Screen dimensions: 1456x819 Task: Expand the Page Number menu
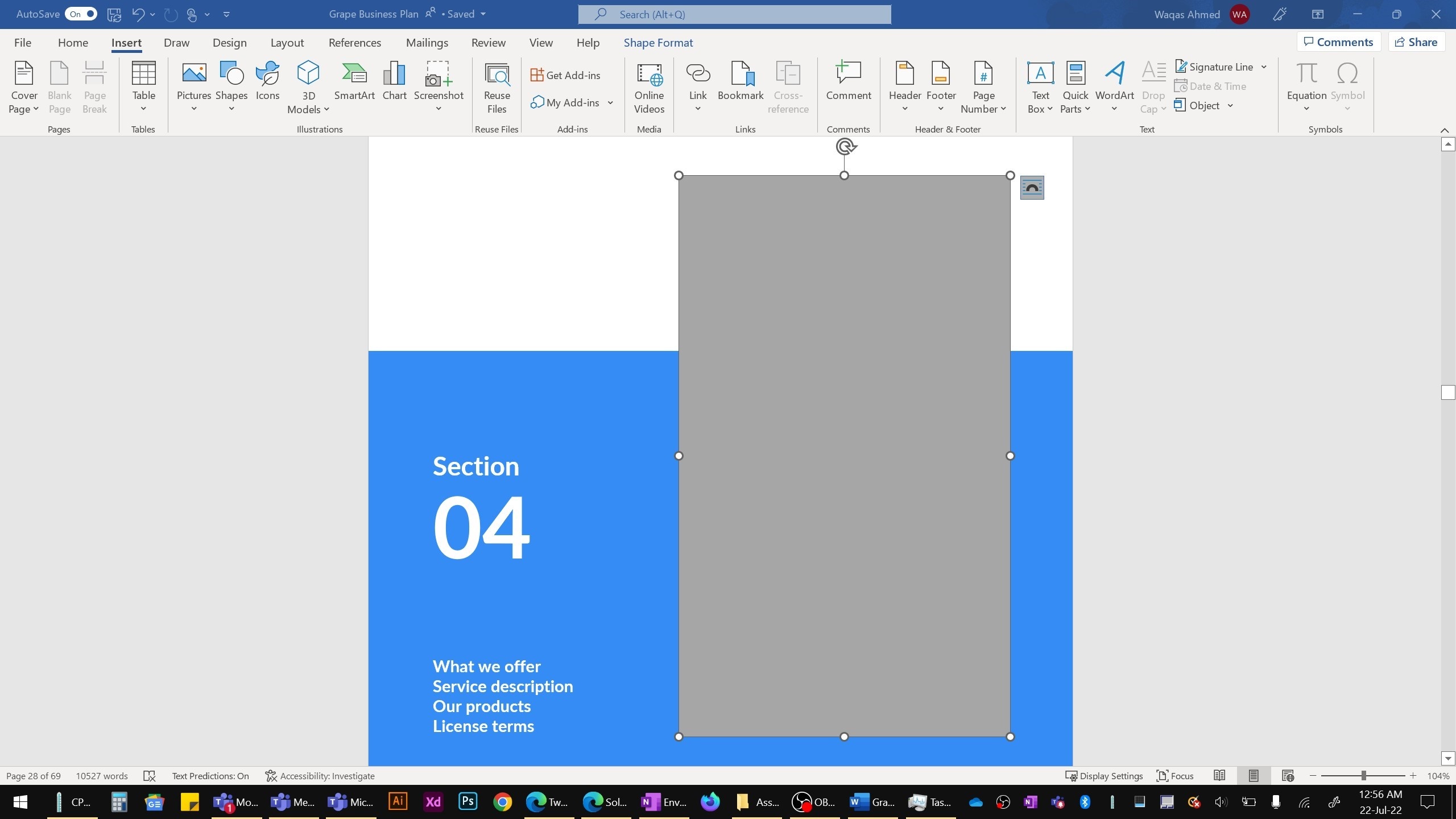pyautogui.click(x=983, y=88)
